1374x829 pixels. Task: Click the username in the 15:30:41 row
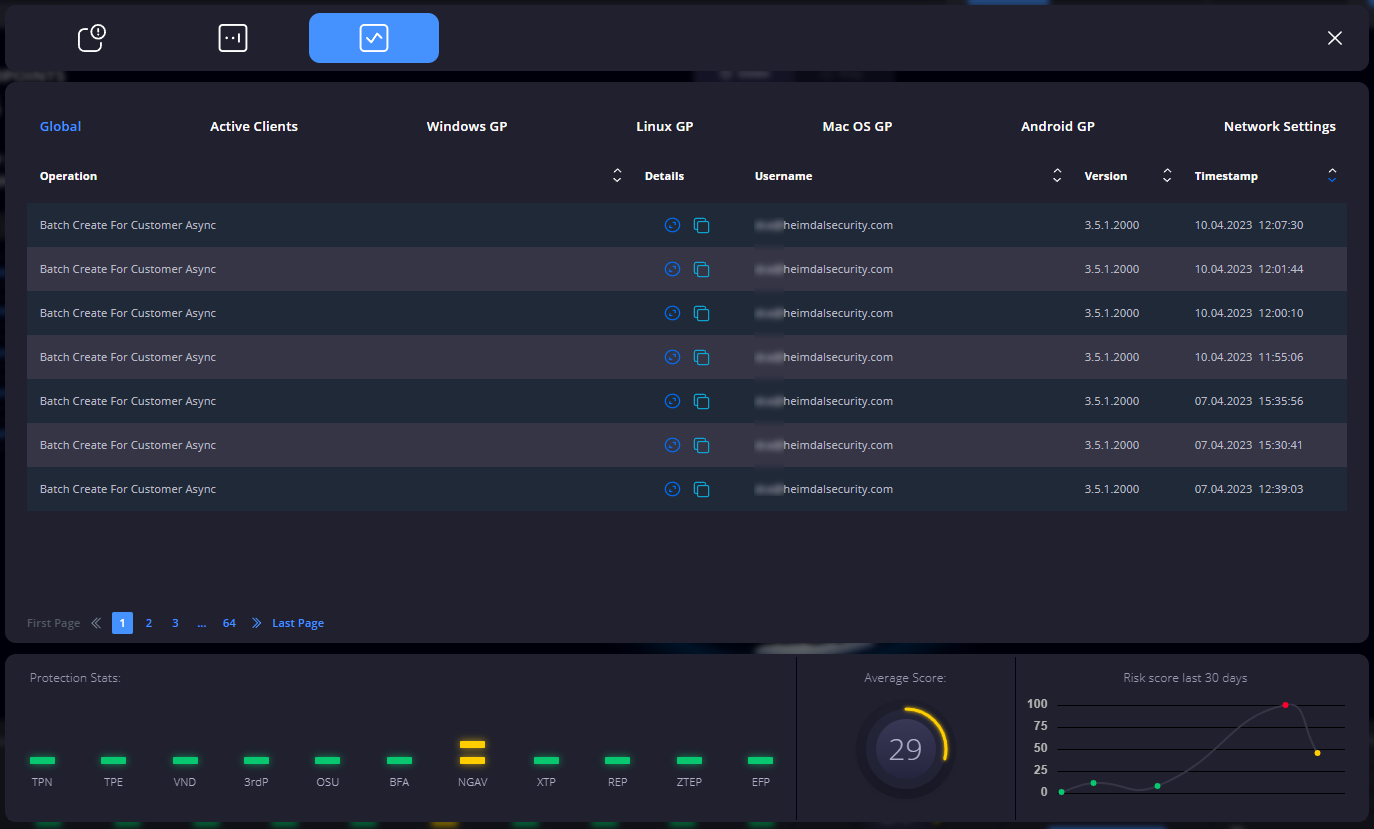[x=824, y=445]
